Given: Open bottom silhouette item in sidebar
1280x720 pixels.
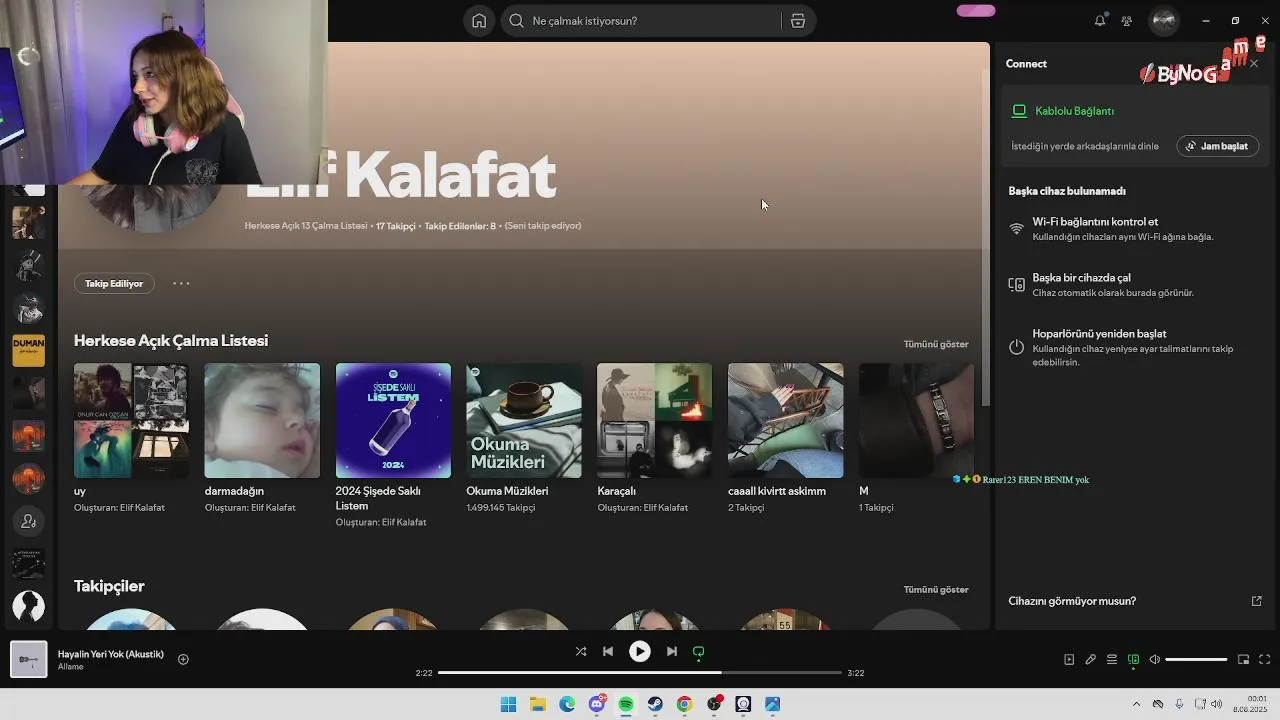Looking at the screenshot, I should click(x=28, y=606).
